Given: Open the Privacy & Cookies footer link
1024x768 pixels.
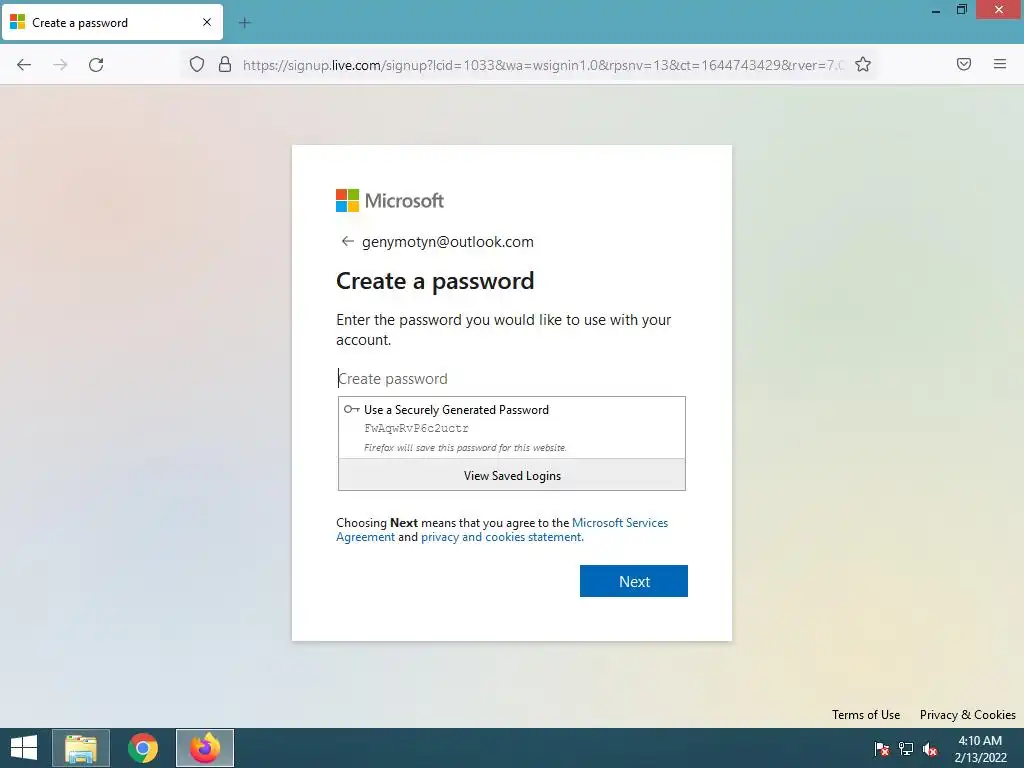Looking at the screenshot, I should (x=967, y=714).
